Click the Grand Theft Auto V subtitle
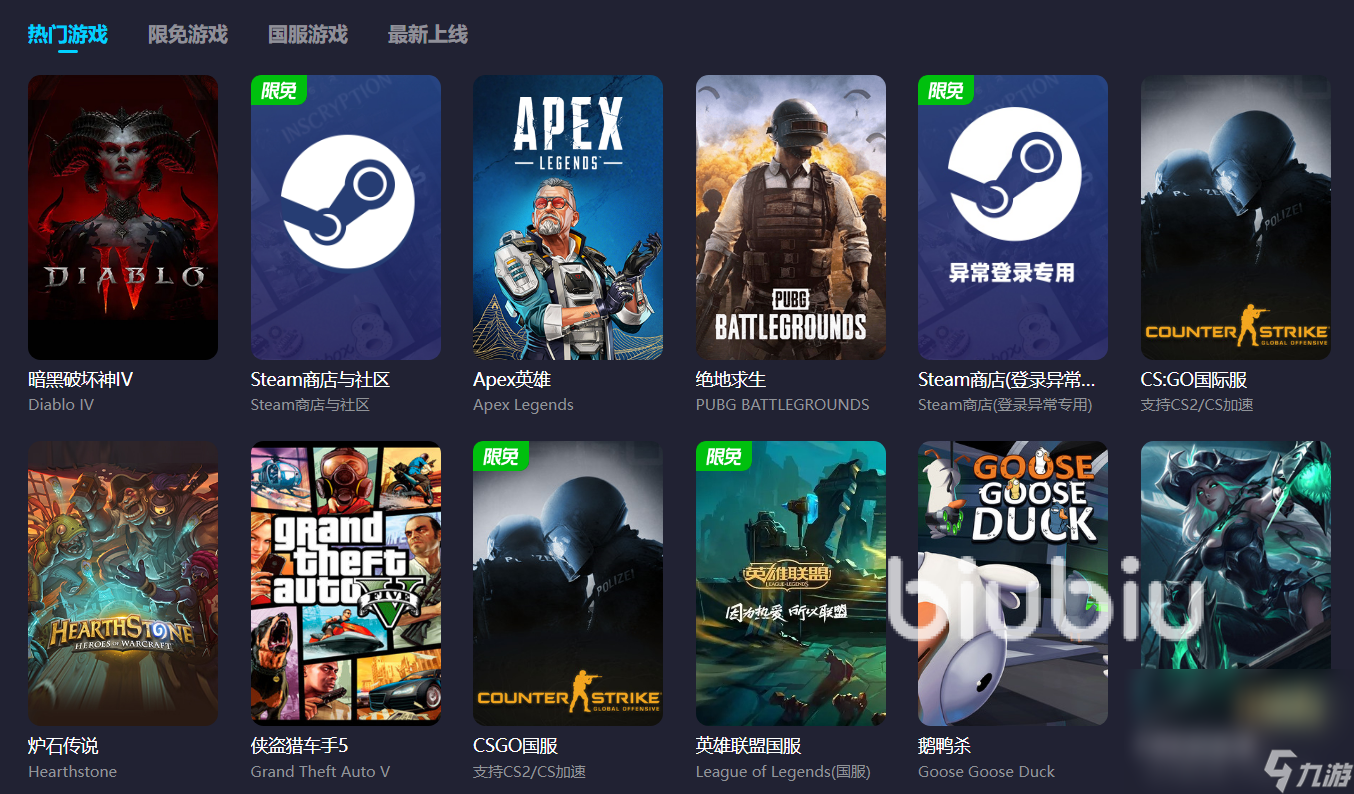 [320, 771]
